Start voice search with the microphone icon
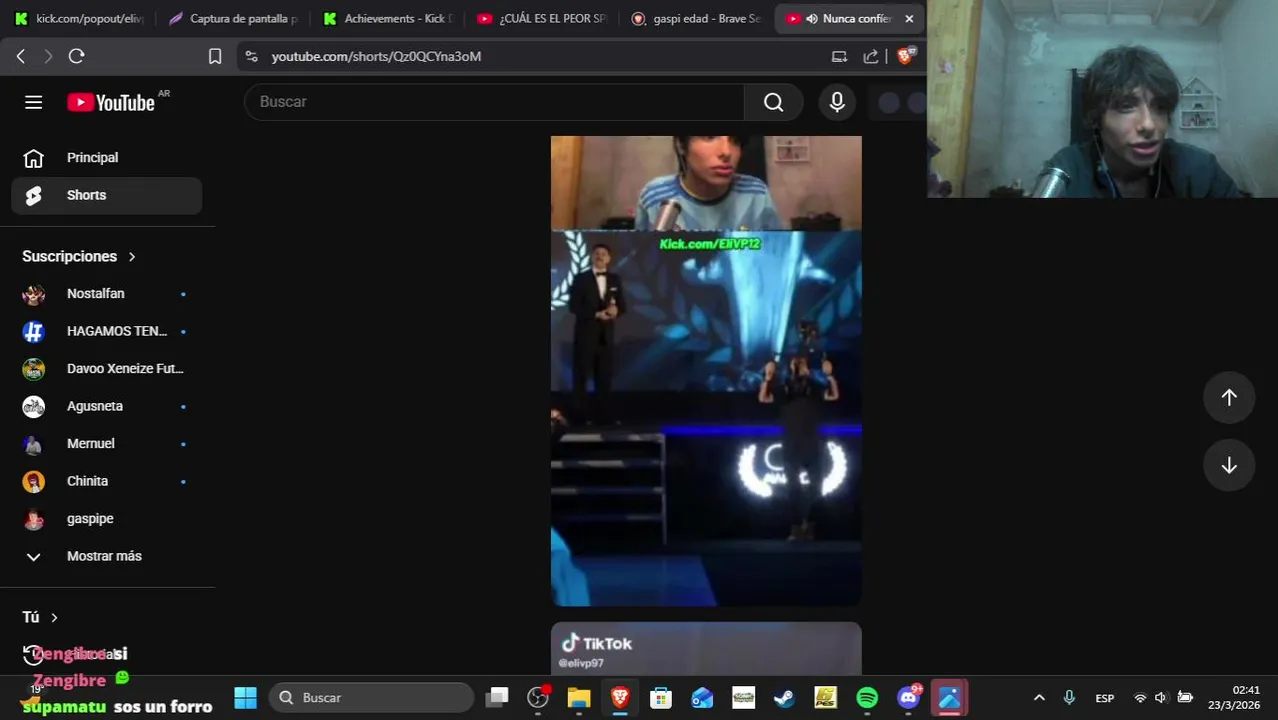 click(837, 102)
